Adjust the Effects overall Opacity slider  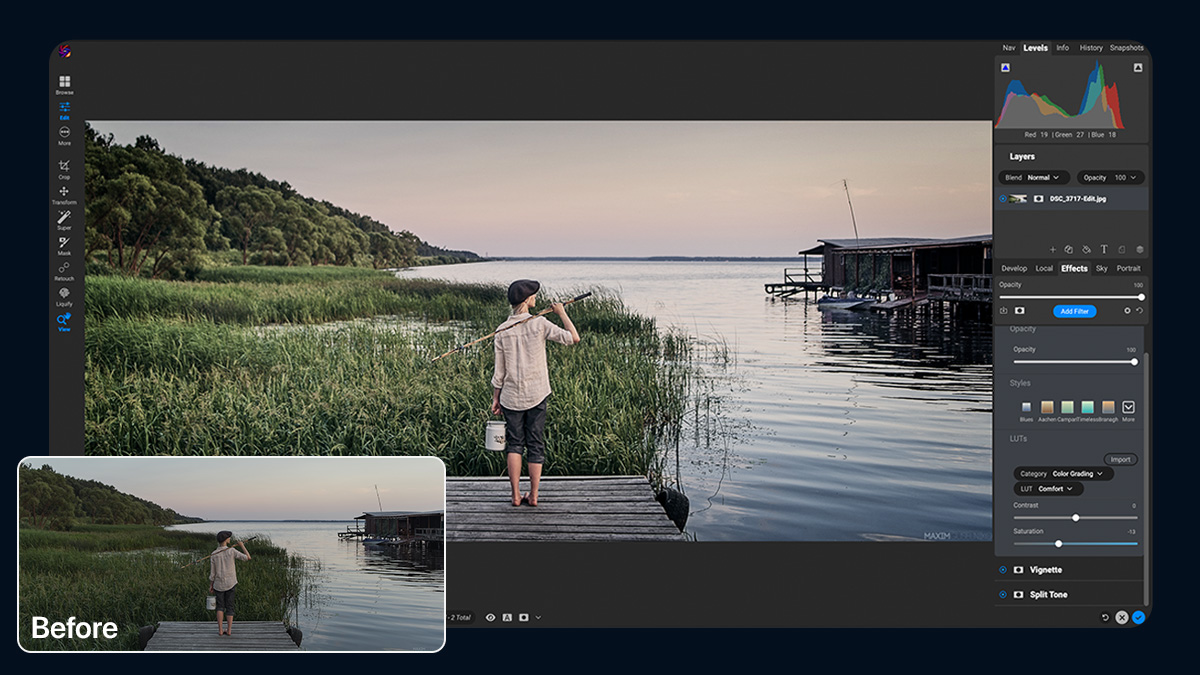click(1070, 297)
